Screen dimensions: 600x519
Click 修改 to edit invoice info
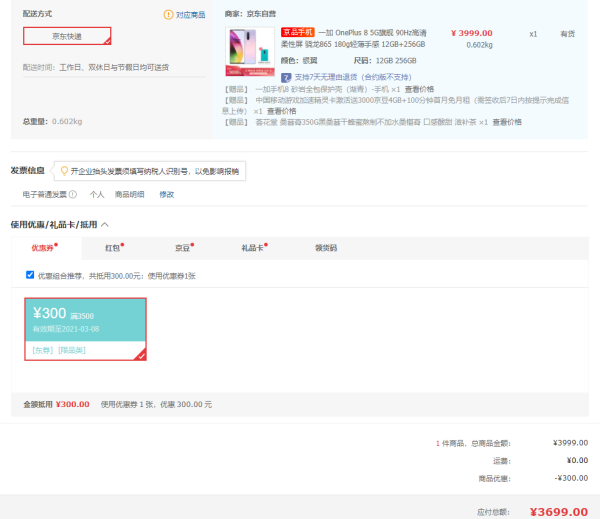point(166,194)
